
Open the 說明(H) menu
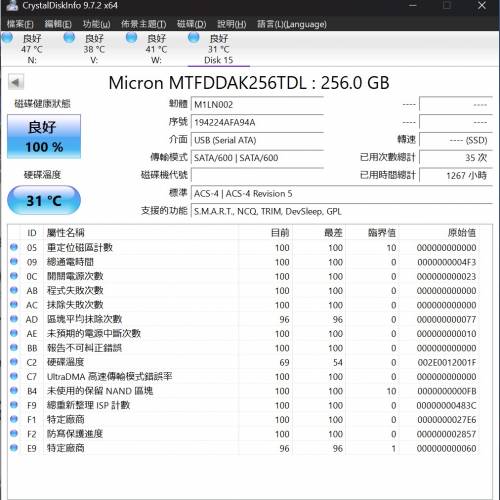tap(232, 24)
